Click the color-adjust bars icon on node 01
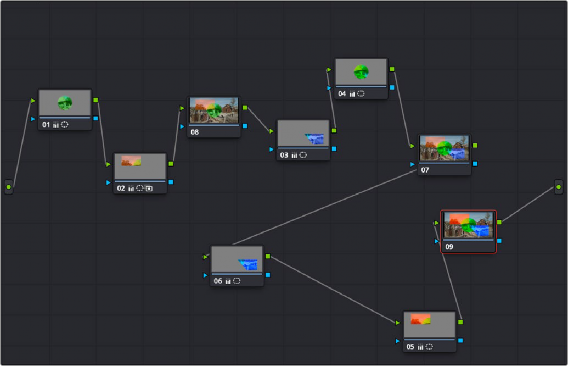Screen dimensions: 568x366 pyautogui.click(x=55, y=125)
